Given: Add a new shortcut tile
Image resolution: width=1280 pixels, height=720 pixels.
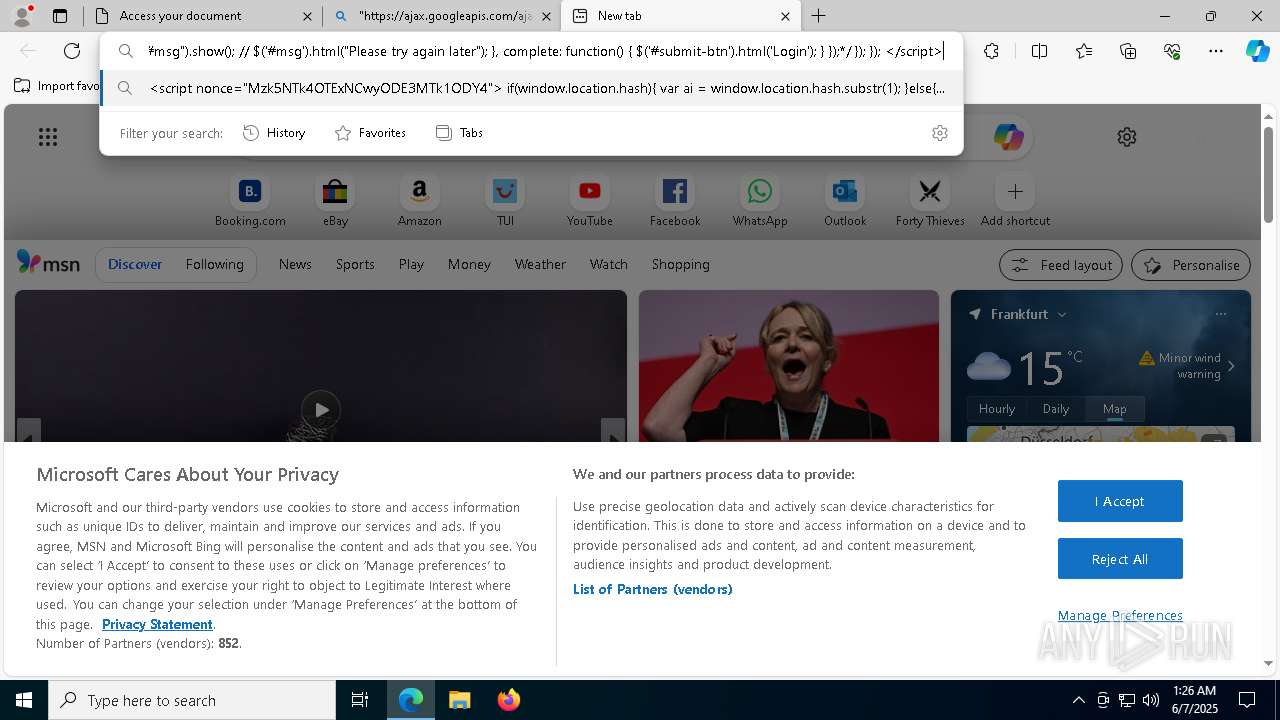Looking at the screenshot, I should [1015, 201].
